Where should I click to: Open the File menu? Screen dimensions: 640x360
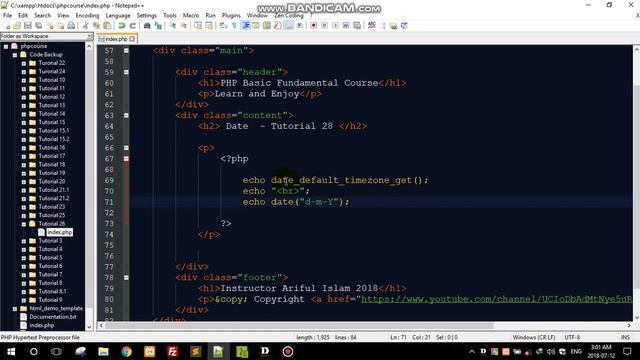point(7,16)
